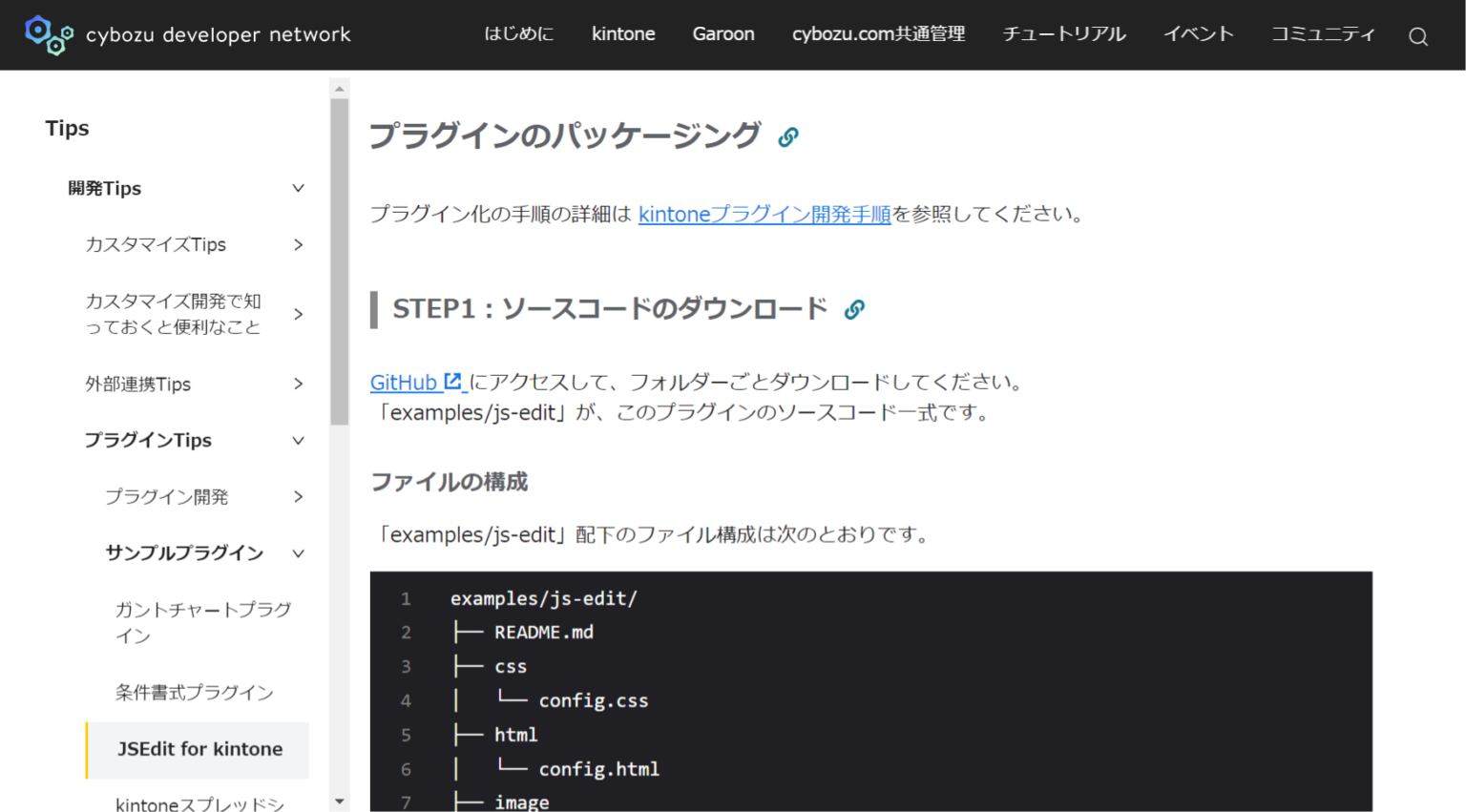Screen dimensions: 1466x812
Task: Select チュートリアル in the navigation bar
Action: pyautogui.click(x=1063, y=33)
